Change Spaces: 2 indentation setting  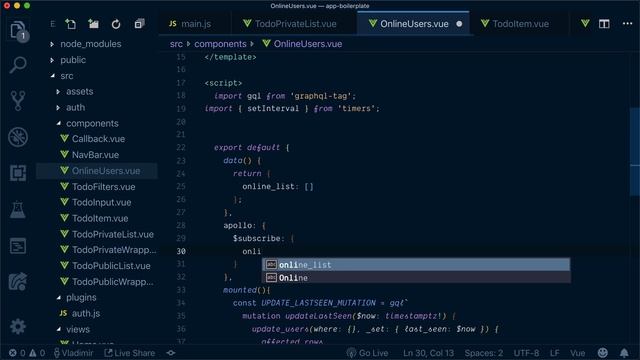click(x=484, y=353)
